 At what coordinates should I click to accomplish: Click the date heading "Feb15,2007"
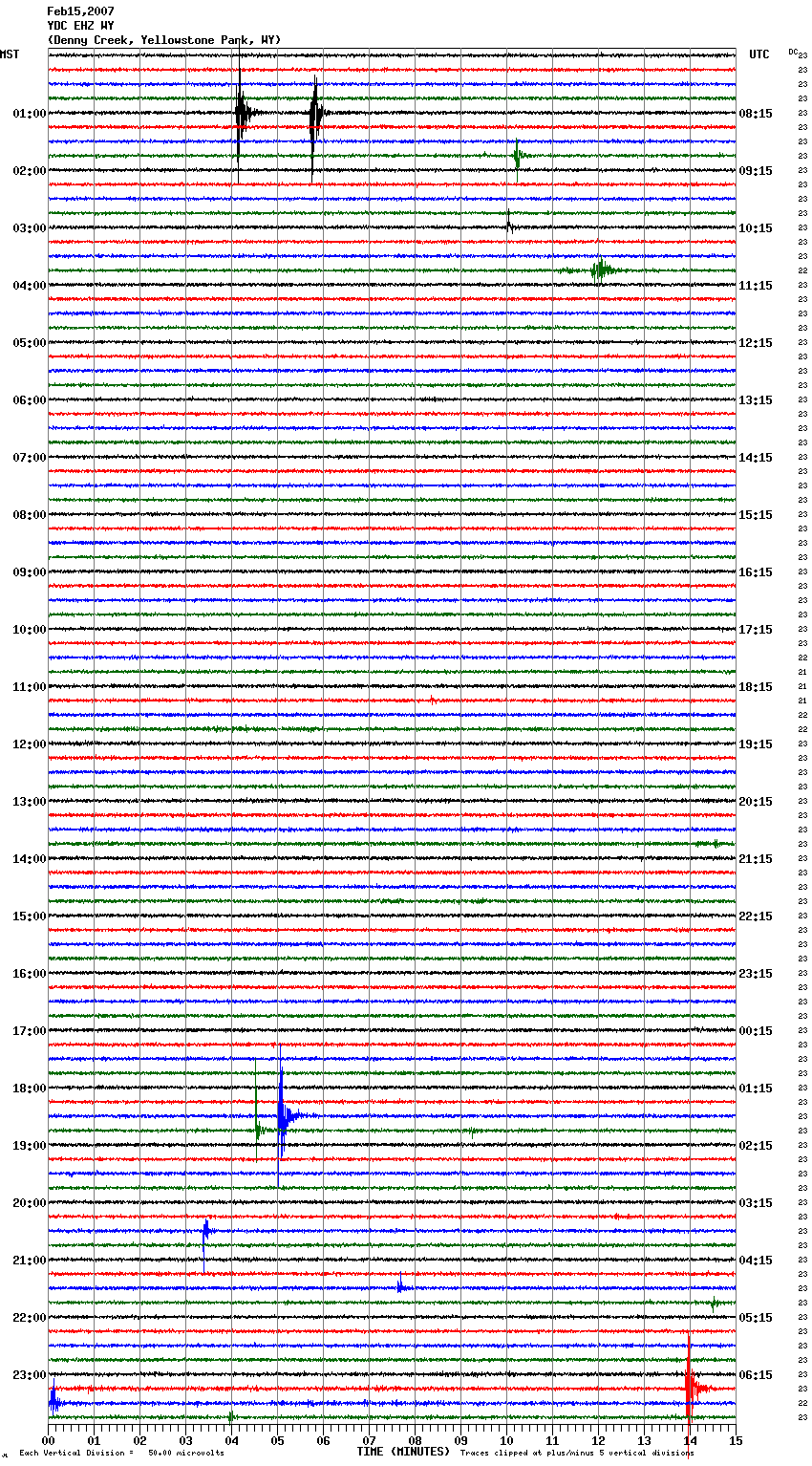click(x=80, y=11)
